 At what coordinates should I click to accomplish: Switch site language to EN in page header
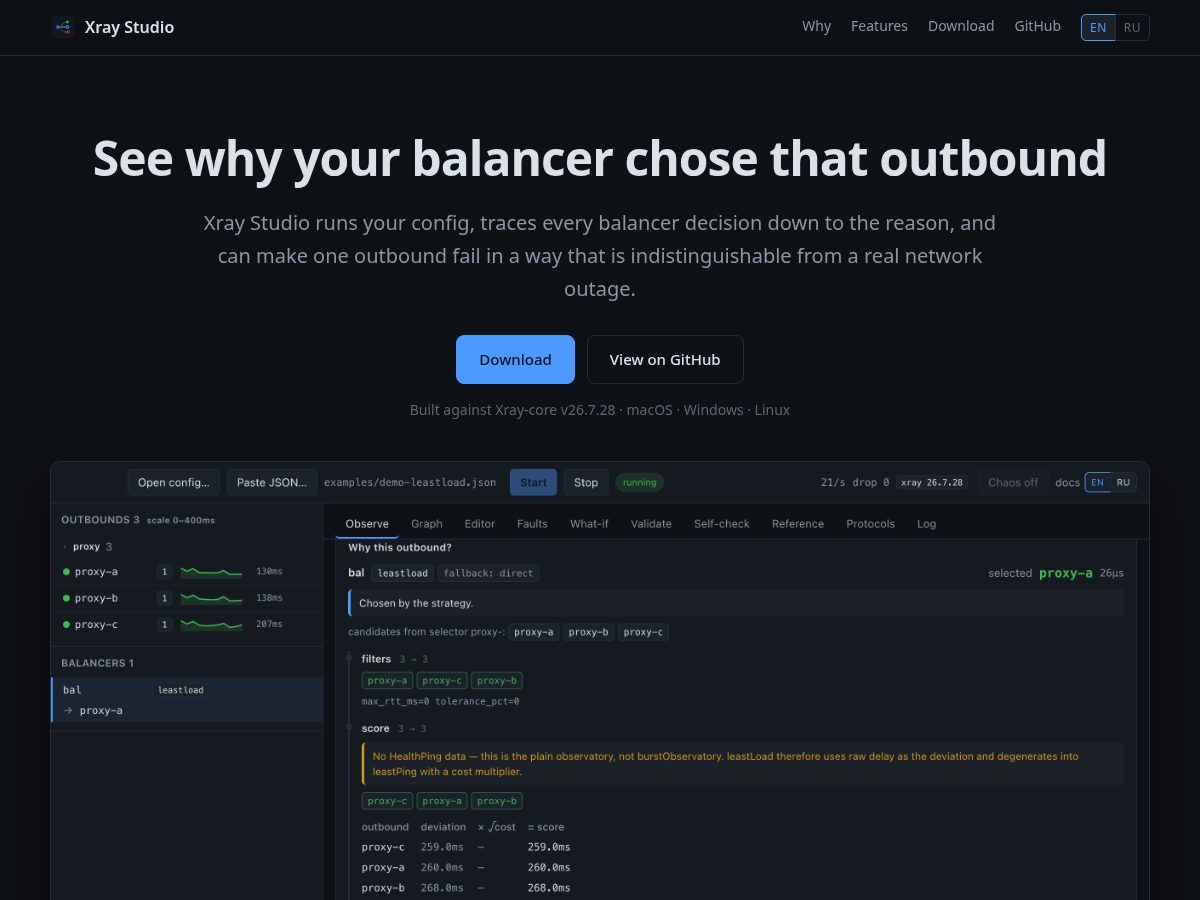point(1098,27)
